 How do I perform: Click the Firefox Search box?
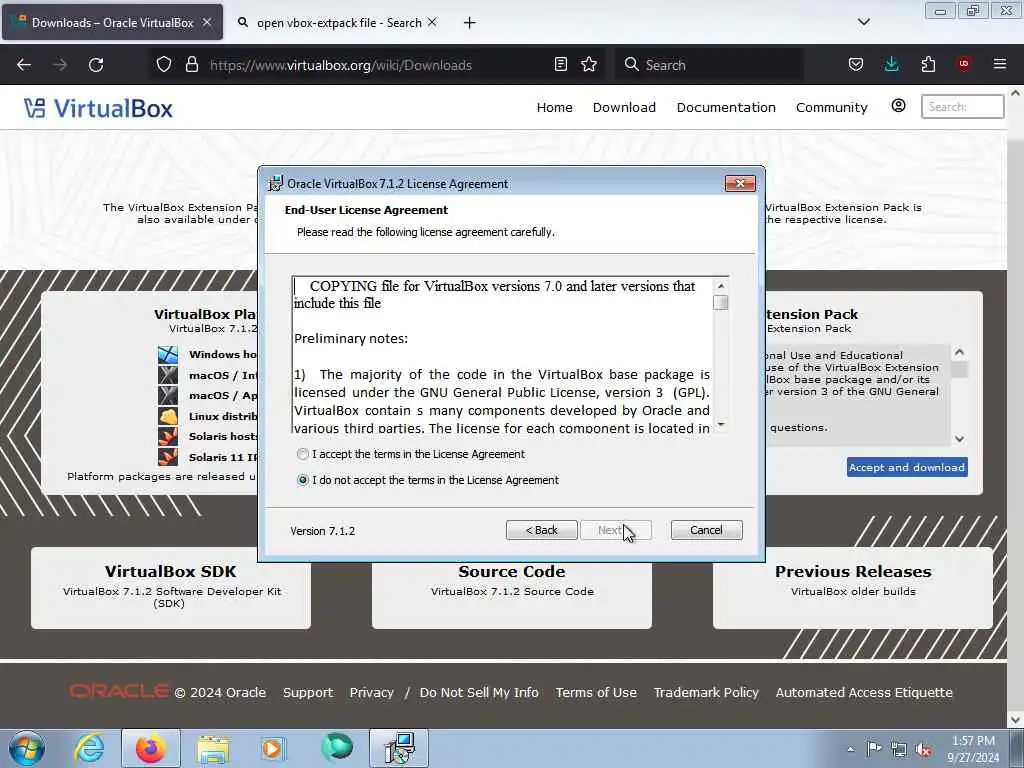(x=710, y=65)
